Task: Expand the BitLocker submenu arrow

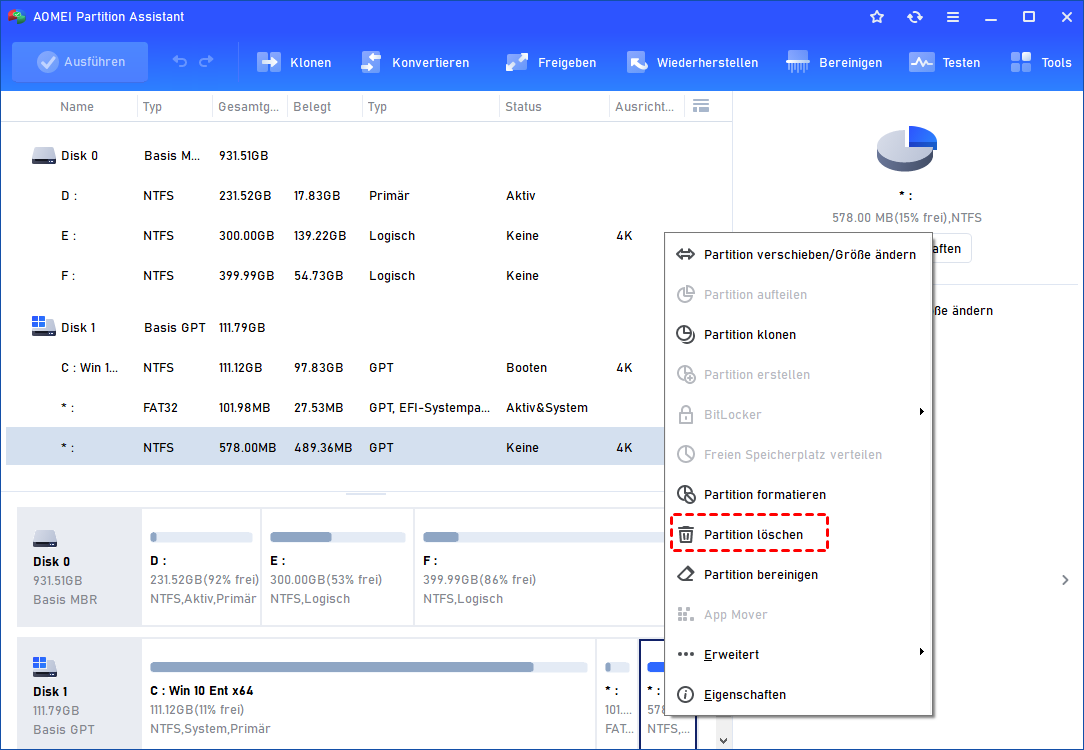Action: [x=922, y=412]
